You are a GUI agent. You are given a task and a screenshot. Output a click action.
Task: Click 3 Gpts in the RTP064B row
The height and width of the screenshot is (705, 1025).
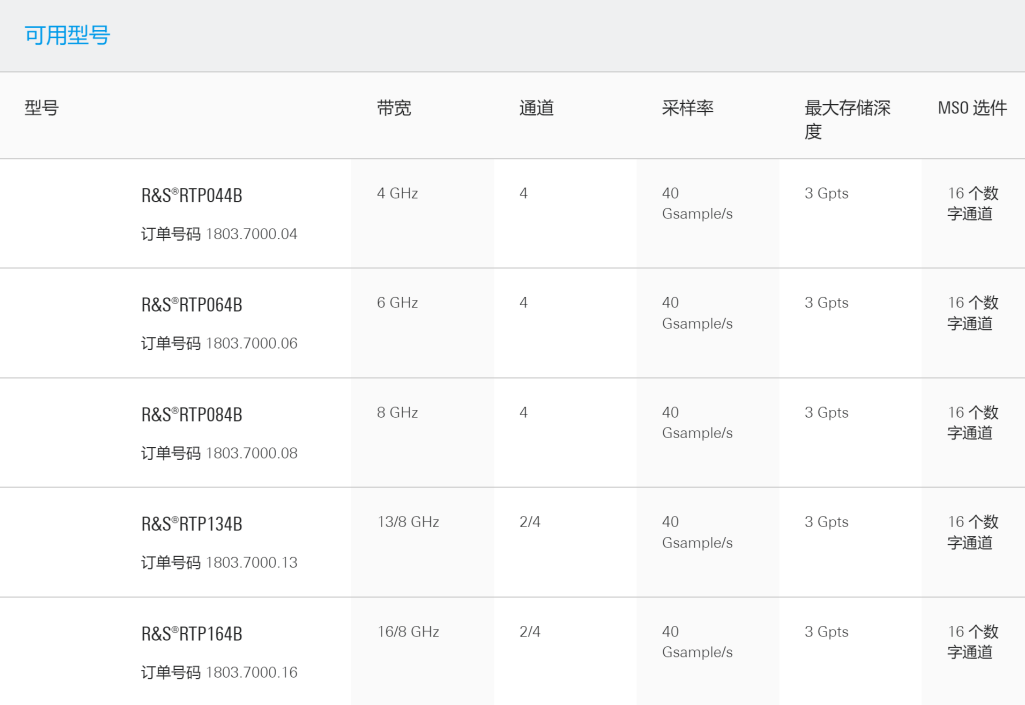(x=826, y=303)
